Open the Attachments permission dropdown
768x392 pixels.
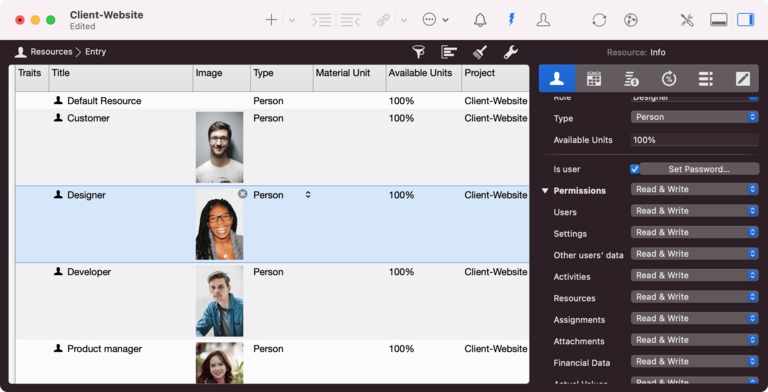tap(695, 340)
